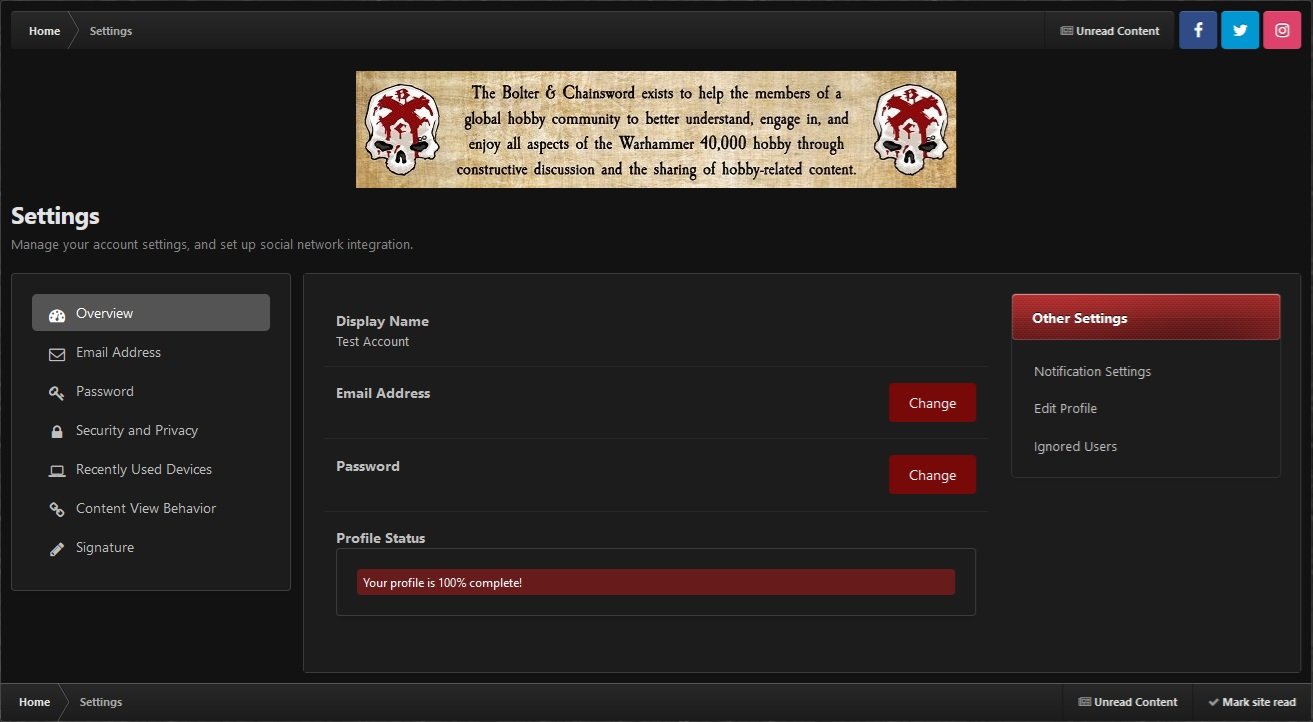Click the Overview dashboard icon
This screenshot has height=722, width=1313.
point(57,314)
